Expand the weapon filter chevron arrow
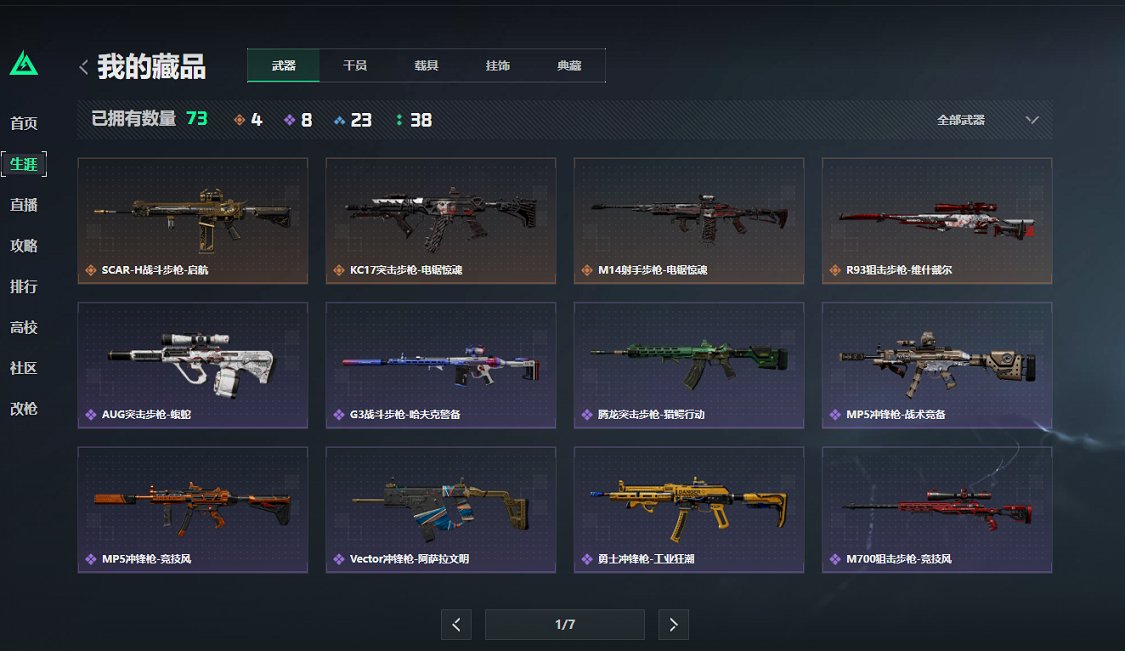 [1032, 120]
